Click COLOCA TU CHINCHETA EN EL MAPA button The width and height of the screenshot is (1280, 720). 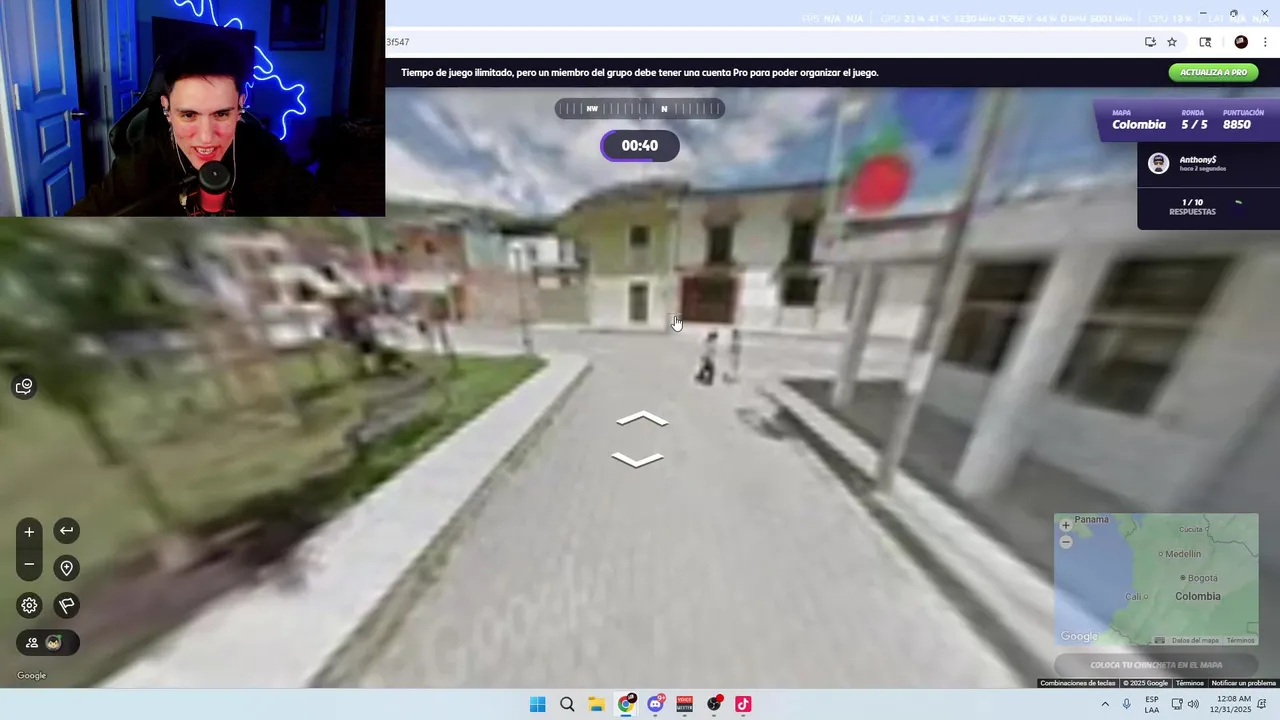coord(1156,665)
